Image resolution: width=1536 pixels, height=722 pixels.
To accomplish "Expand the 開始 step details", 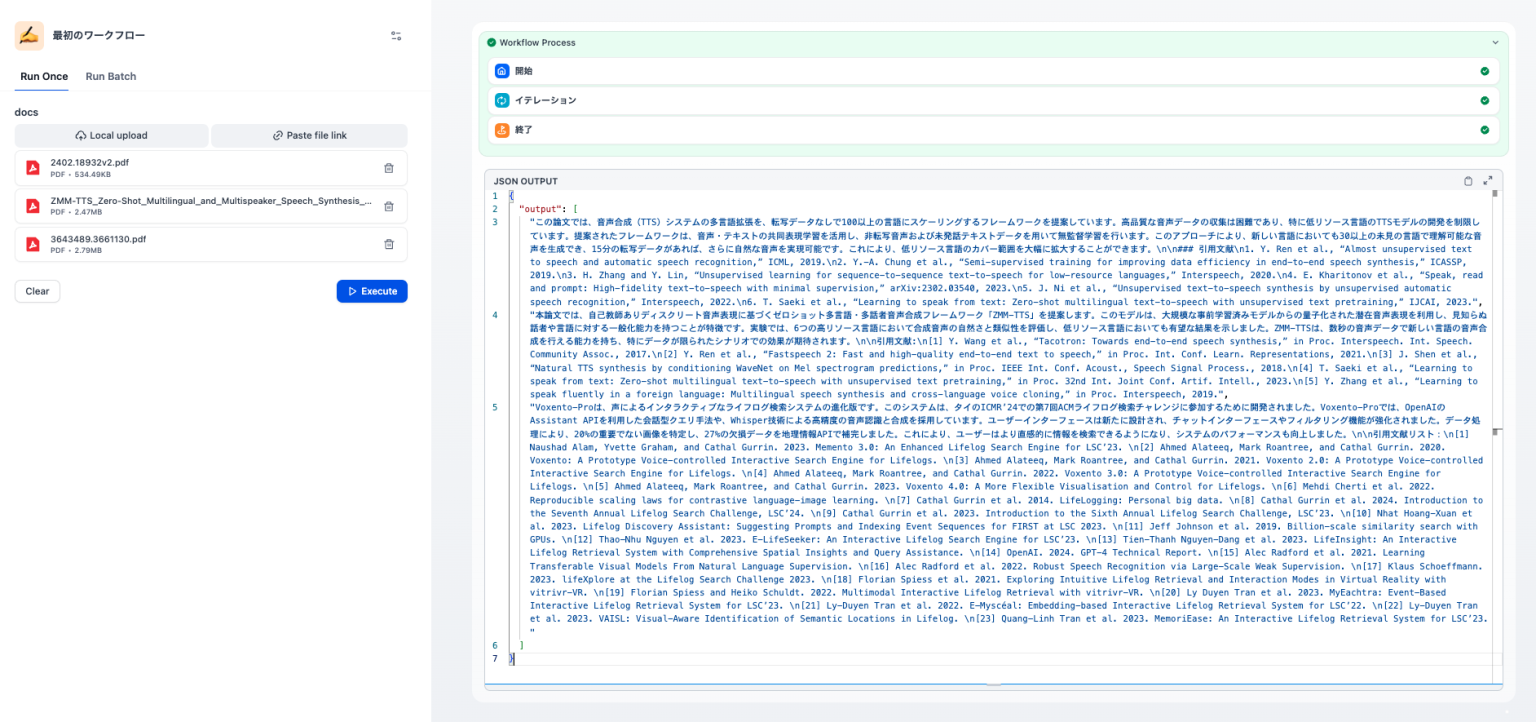I will tap(988, 71).
